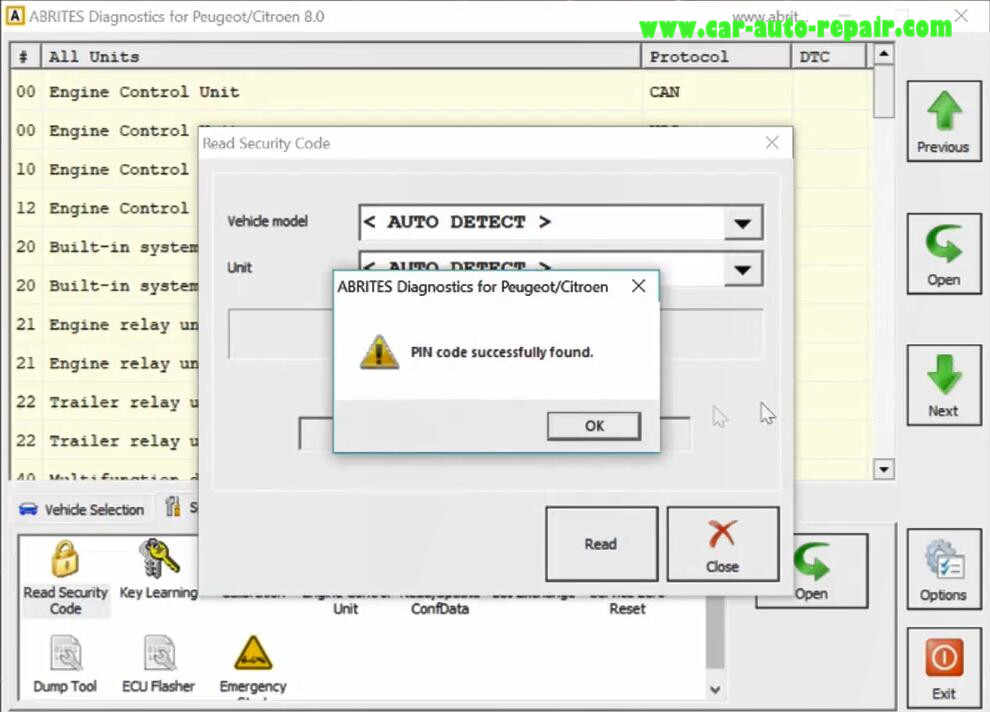This screenshot has height=712, width=990.
Task: Click the red X Close button
Action: tap(723, 544)
